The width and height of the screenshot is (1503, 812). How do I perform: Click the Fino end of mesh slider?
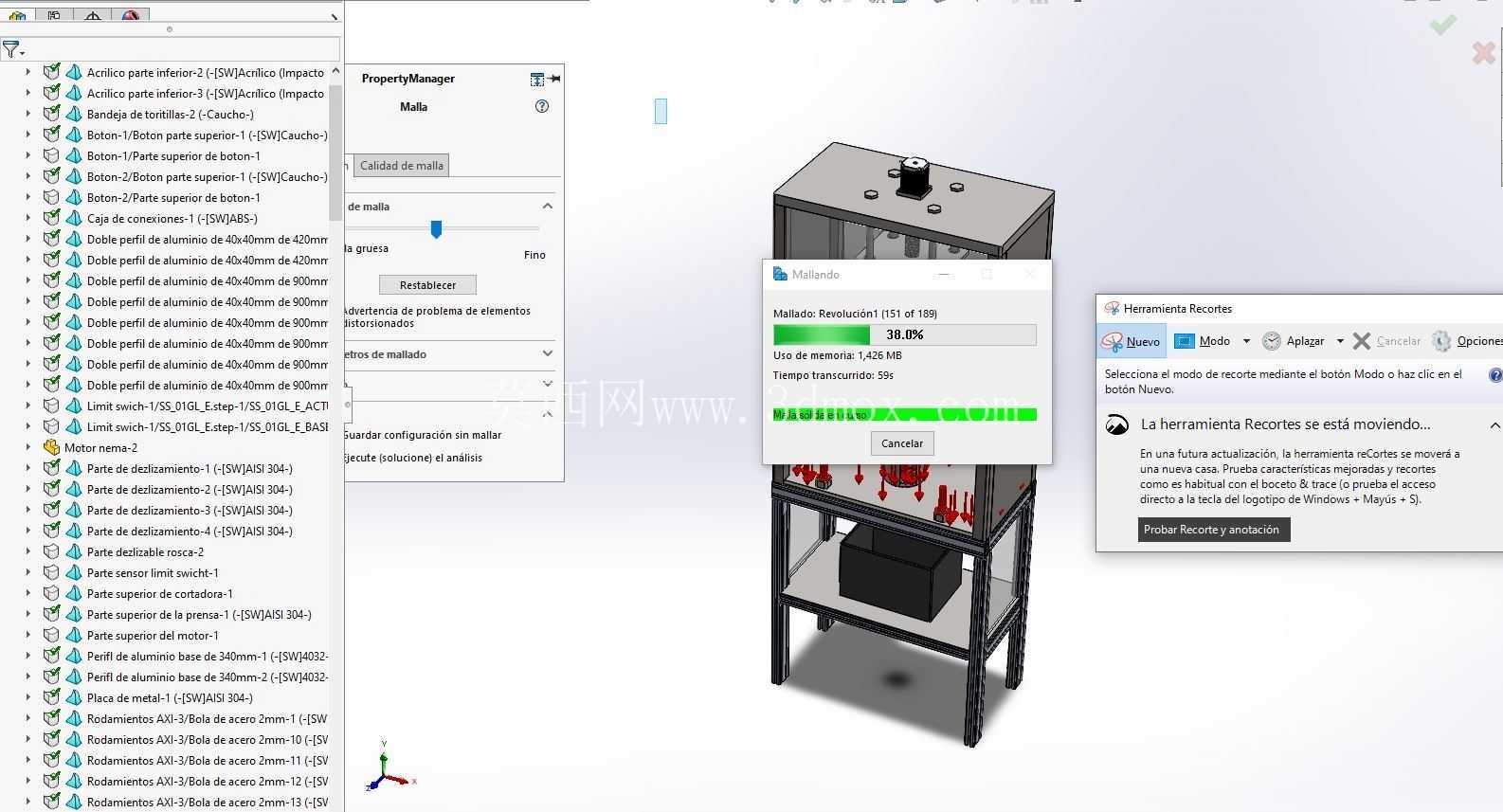tap(534, 255)
